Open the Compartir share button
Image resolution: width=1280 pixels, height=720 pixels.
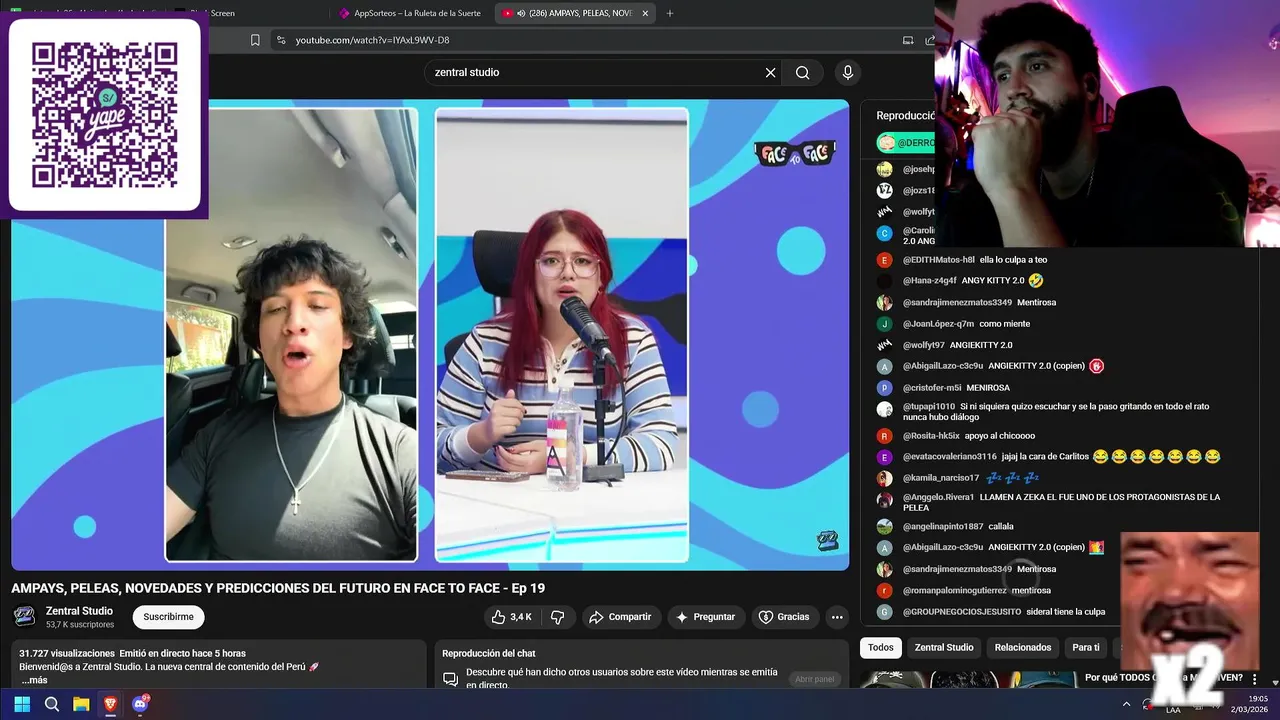(x=620, y=617)
